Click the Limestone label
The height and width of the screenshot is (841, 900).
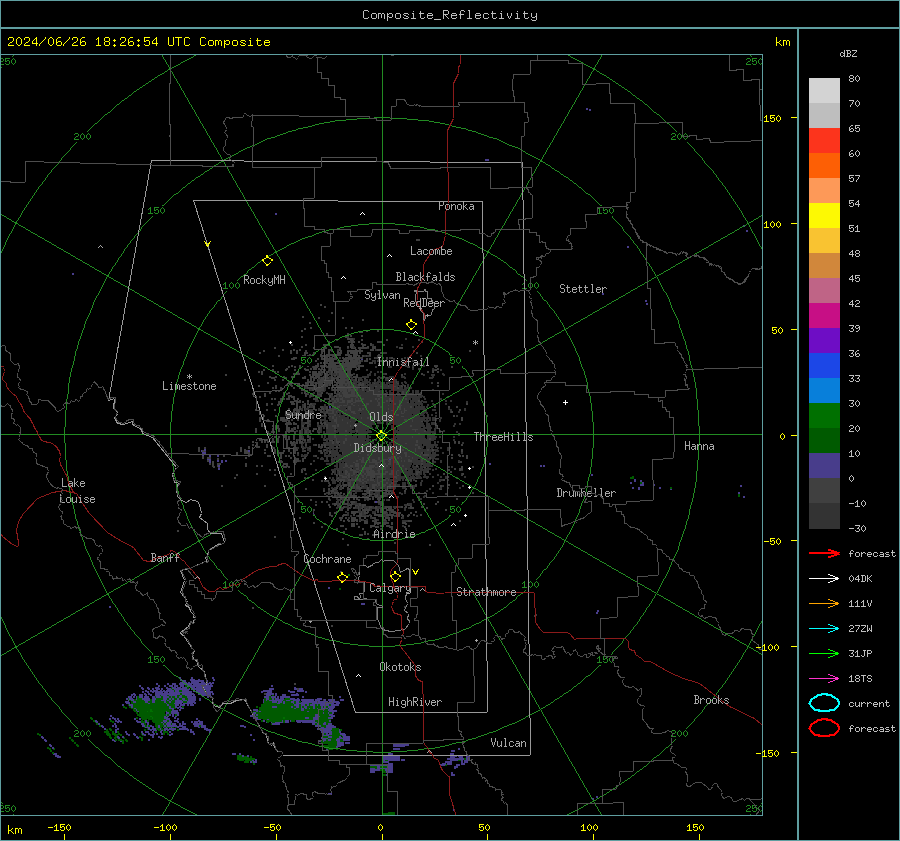tap(189, 386)
